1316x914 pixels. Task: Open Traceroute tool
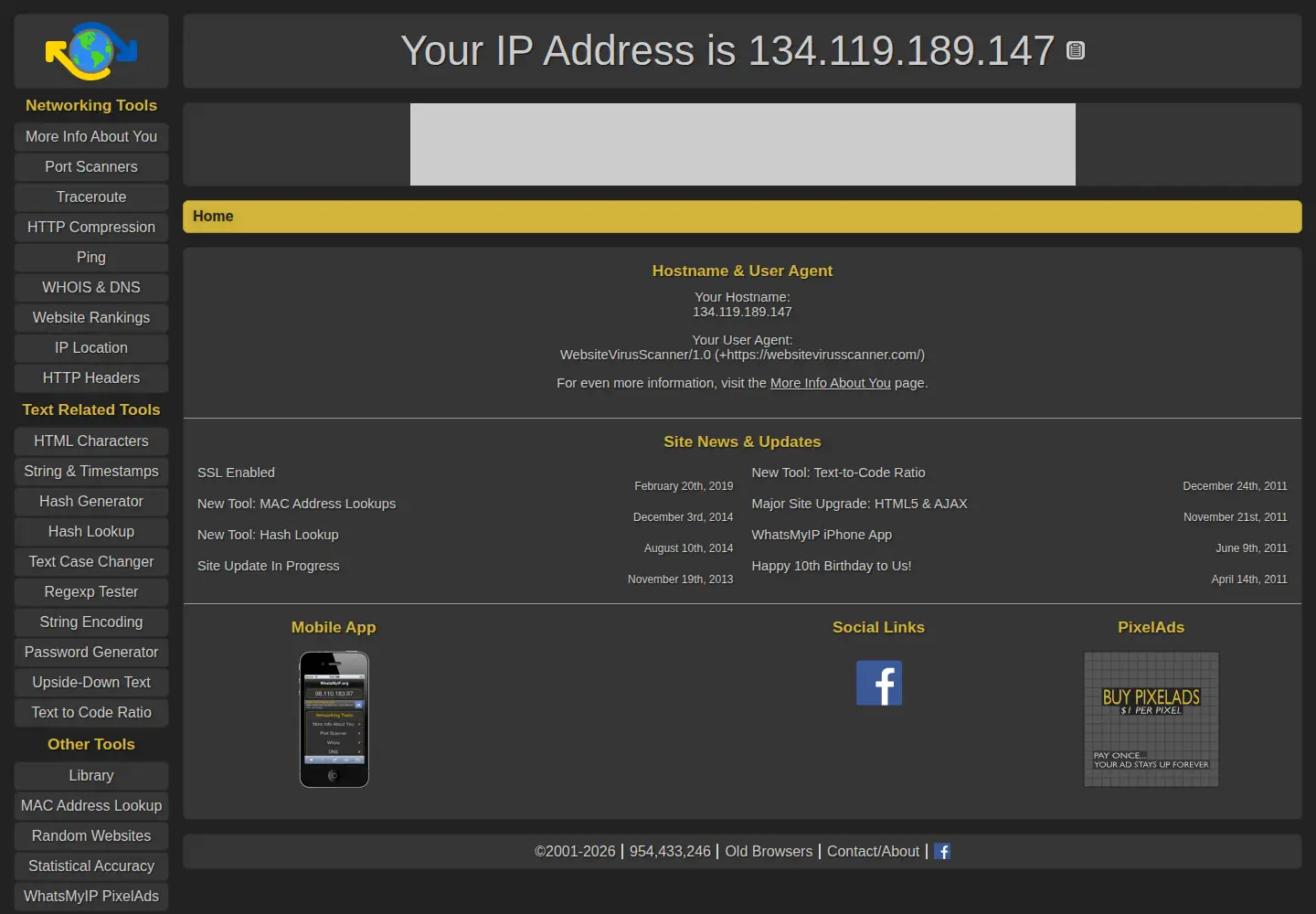point(91,197)
